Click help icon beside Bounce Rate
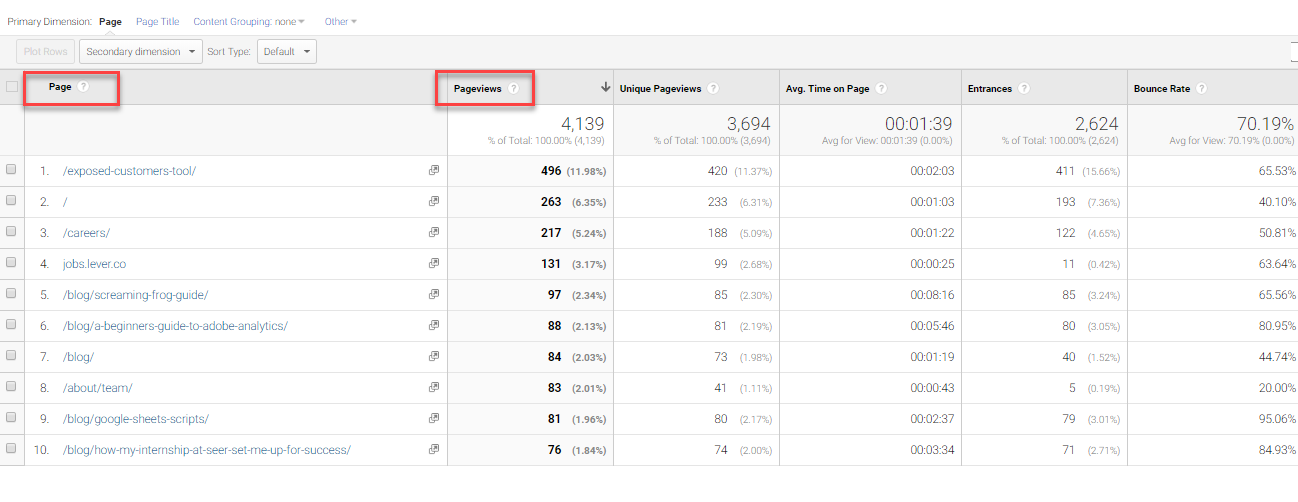 tap(1201, 89)
